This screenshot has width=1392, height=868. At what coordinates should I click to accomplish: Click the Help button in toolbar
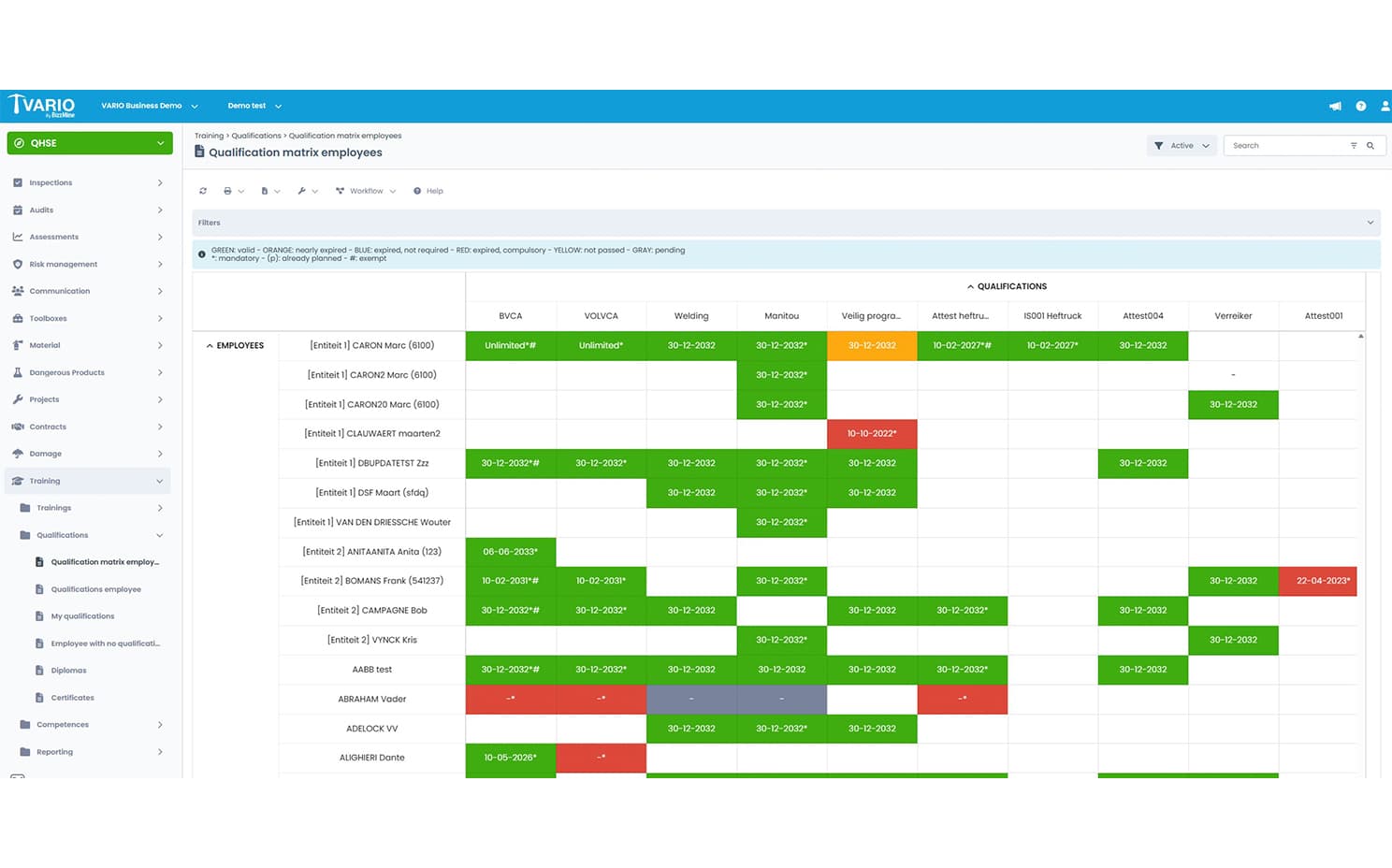click(x=428, y=191)
